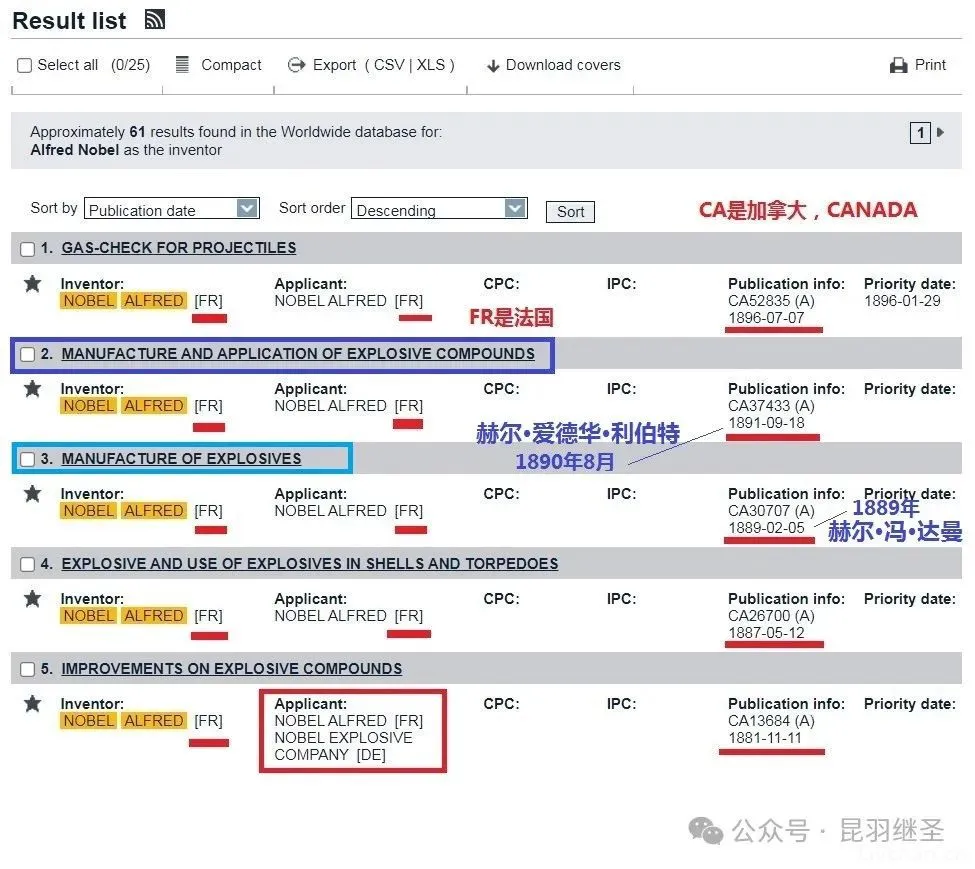
Task: Click the Sort button
Action: pyautogui.click(x=570, y=212)
